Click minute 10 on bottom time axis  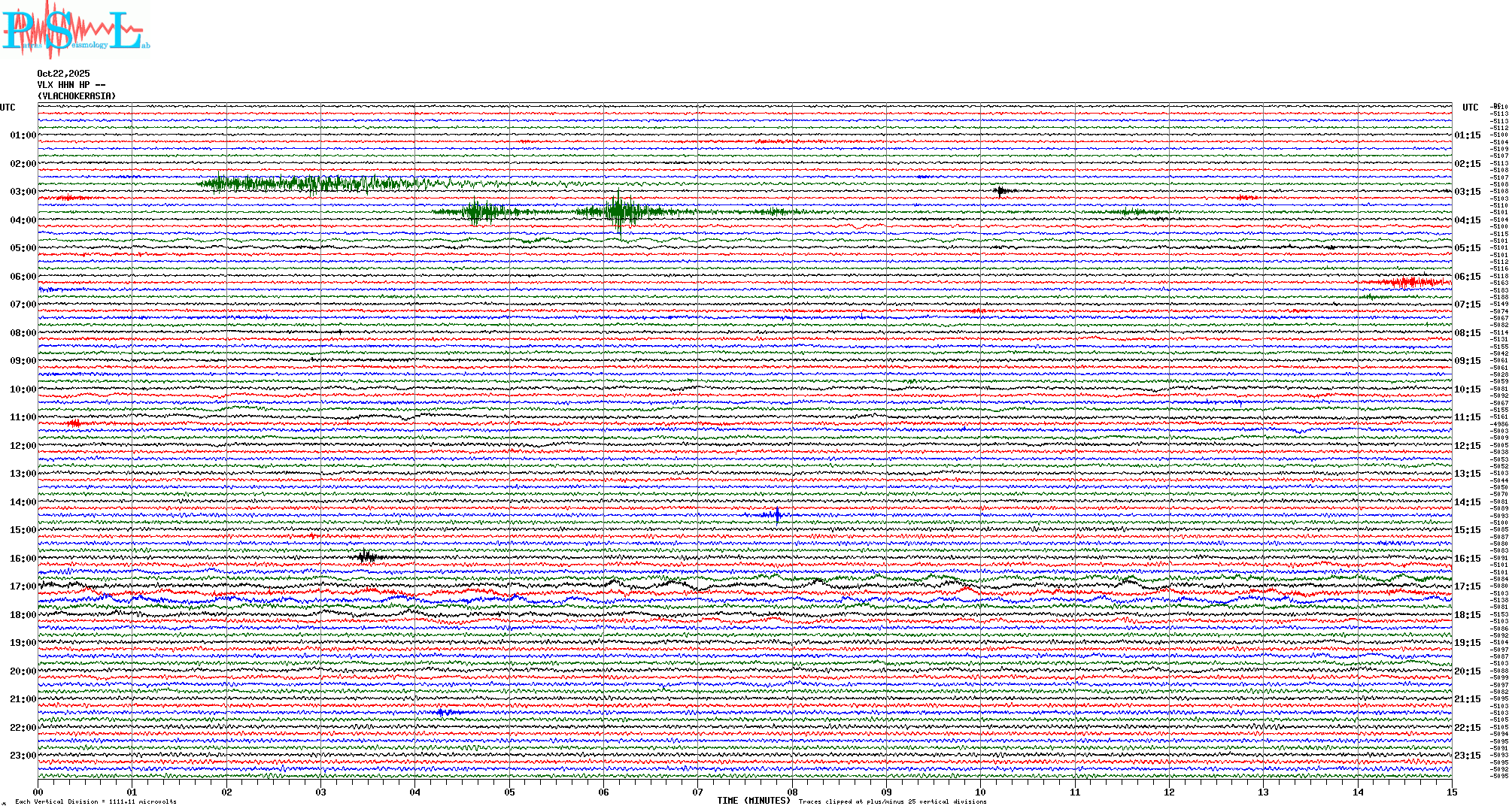pos(980,792)
